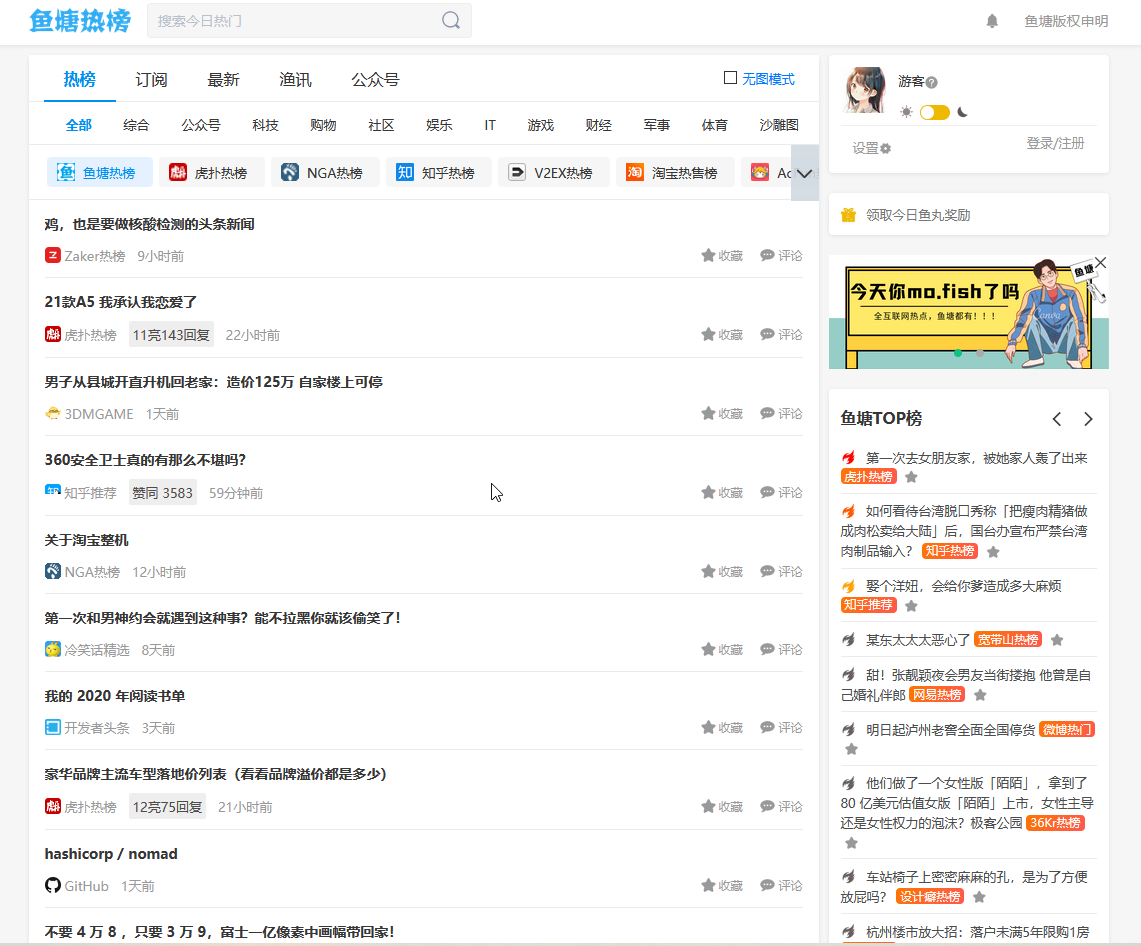Star the 第一次去女朋友家 TOP item

pos(911,477)
